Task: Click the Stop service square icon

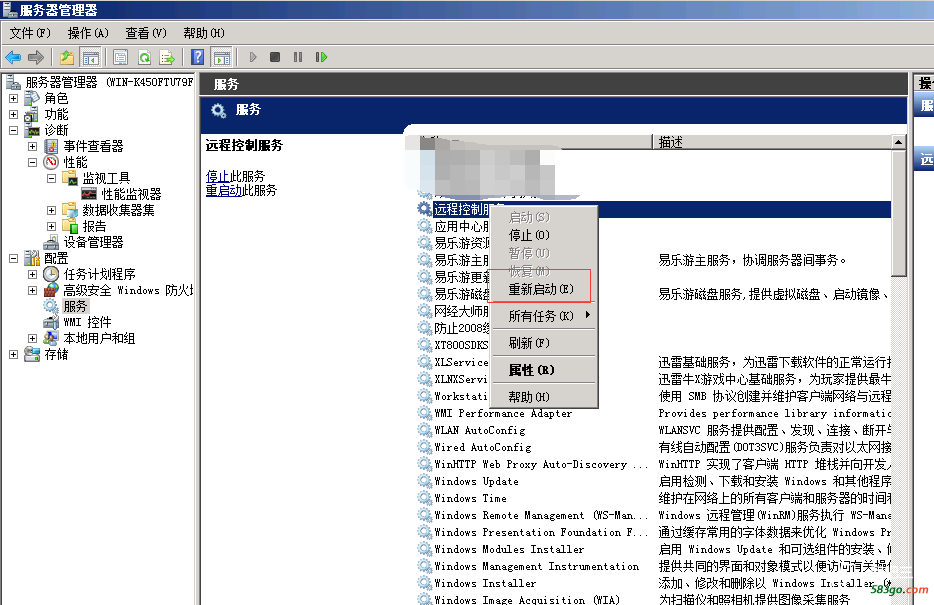Action: [275, 57]
